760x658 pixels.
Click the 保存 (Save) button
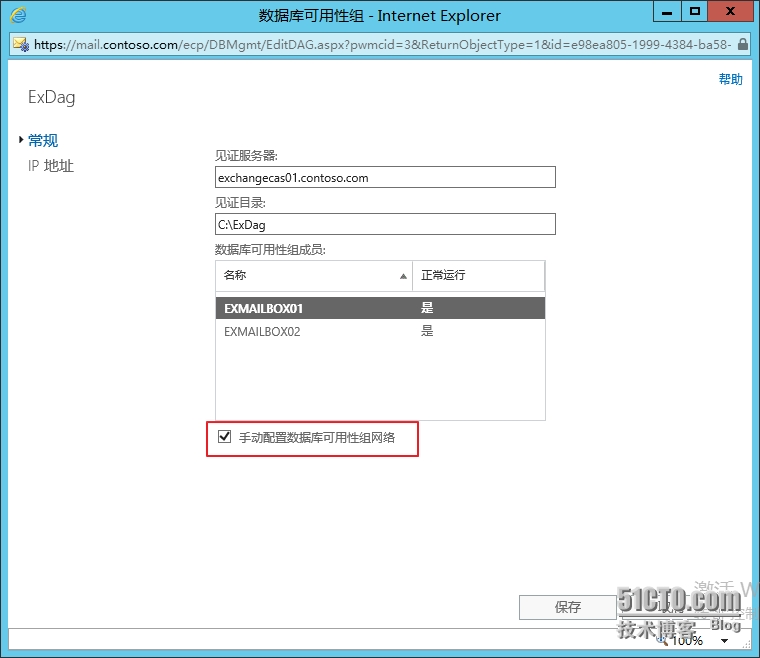(x=567, y=607)
